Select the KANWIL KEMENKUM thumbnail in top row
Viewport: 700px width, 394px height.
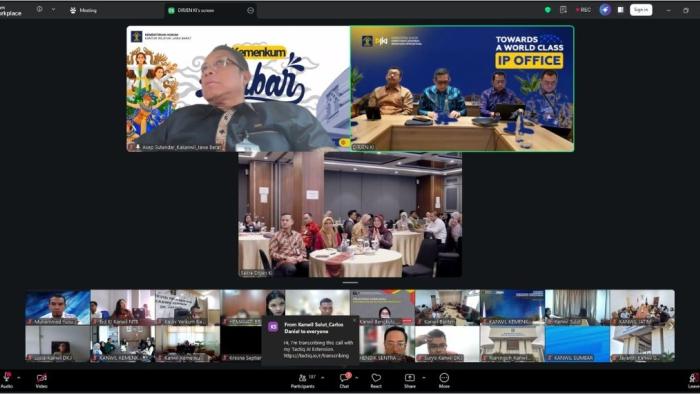point(512,307)
